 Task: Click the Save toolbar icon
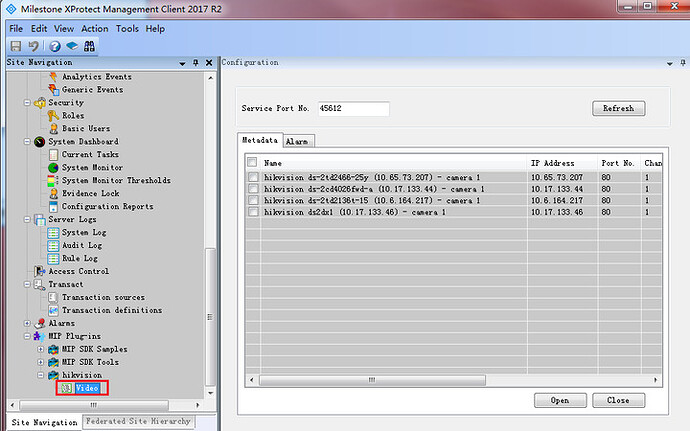(x=16, y=46)
